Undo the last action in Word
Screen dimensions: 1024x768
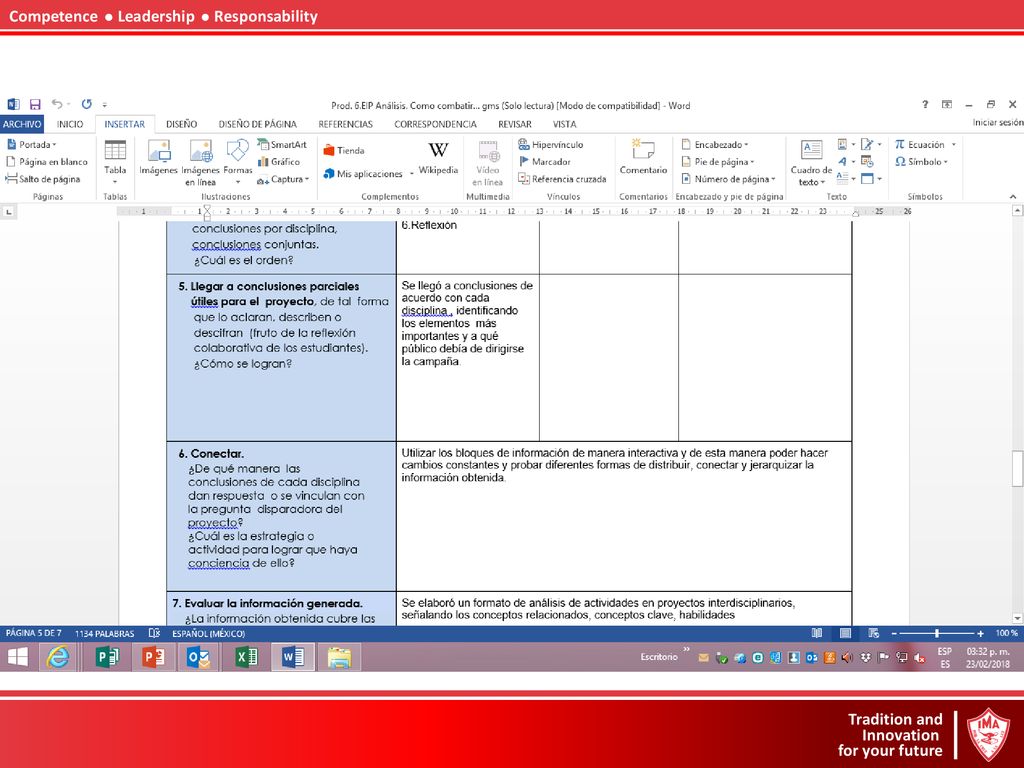pos(57,104)
